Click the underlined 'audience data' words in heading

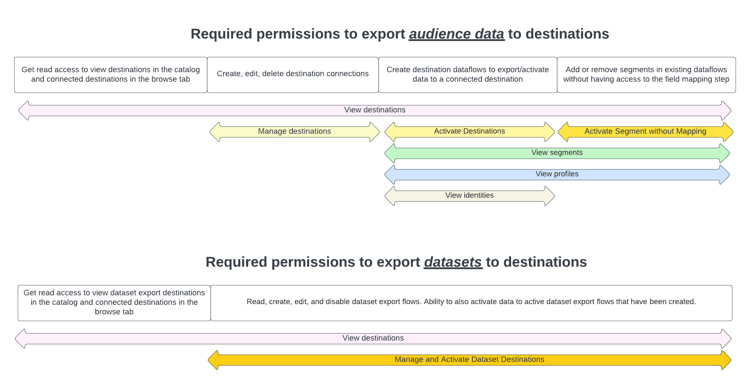456,34
